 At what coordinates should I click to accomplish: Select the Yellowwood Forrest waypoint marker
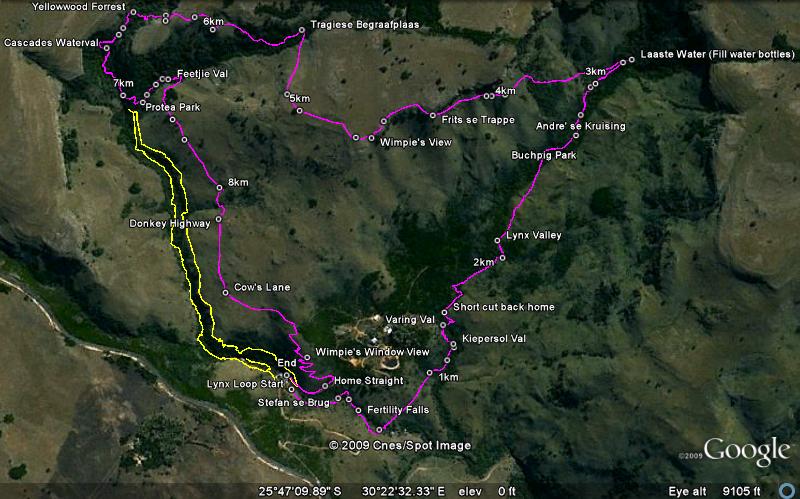(133, 12)
